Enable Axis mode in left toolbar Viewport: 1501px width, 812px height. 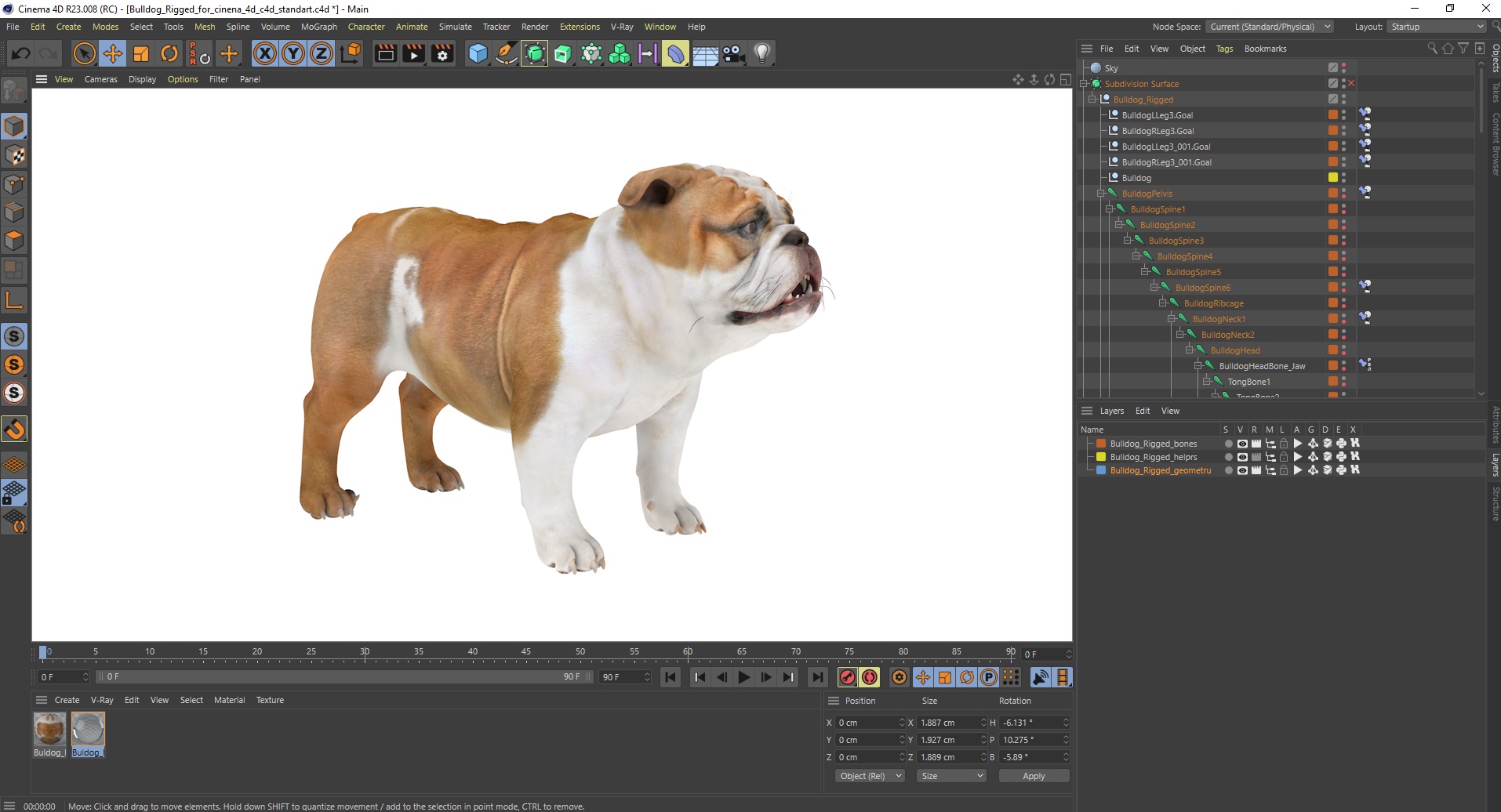coord(14,300)
